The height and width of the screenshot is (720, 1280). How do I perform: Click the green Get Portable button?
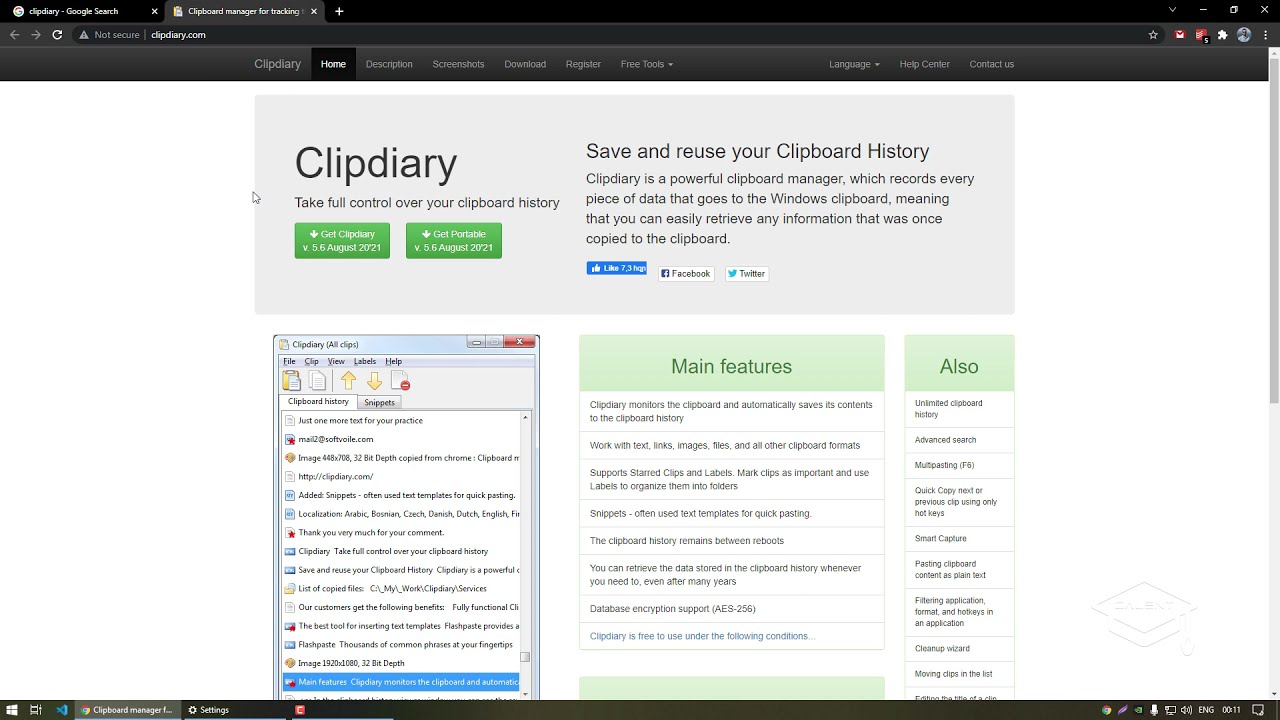(453, 240)
